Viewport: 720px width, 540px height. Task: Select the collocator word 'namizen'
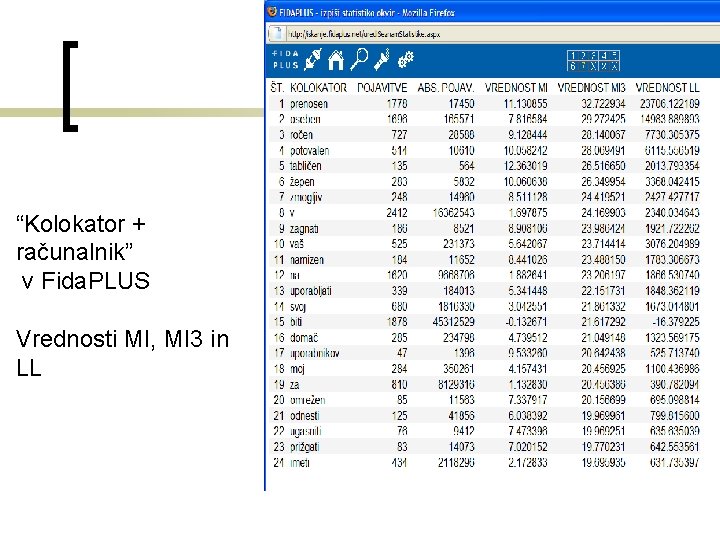coord(307,260)
